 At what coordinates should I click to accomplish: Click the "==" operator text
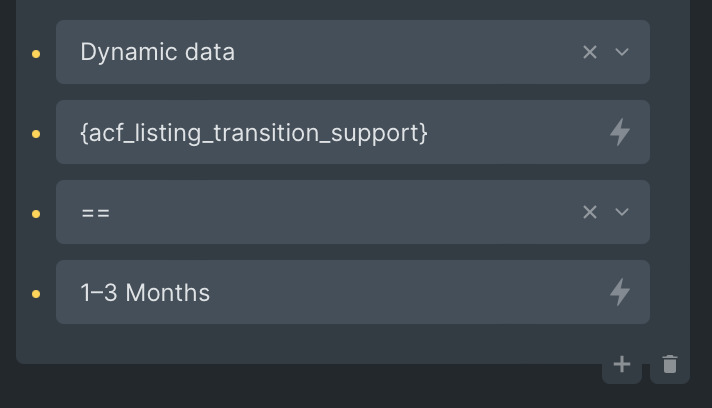point(95,212)
